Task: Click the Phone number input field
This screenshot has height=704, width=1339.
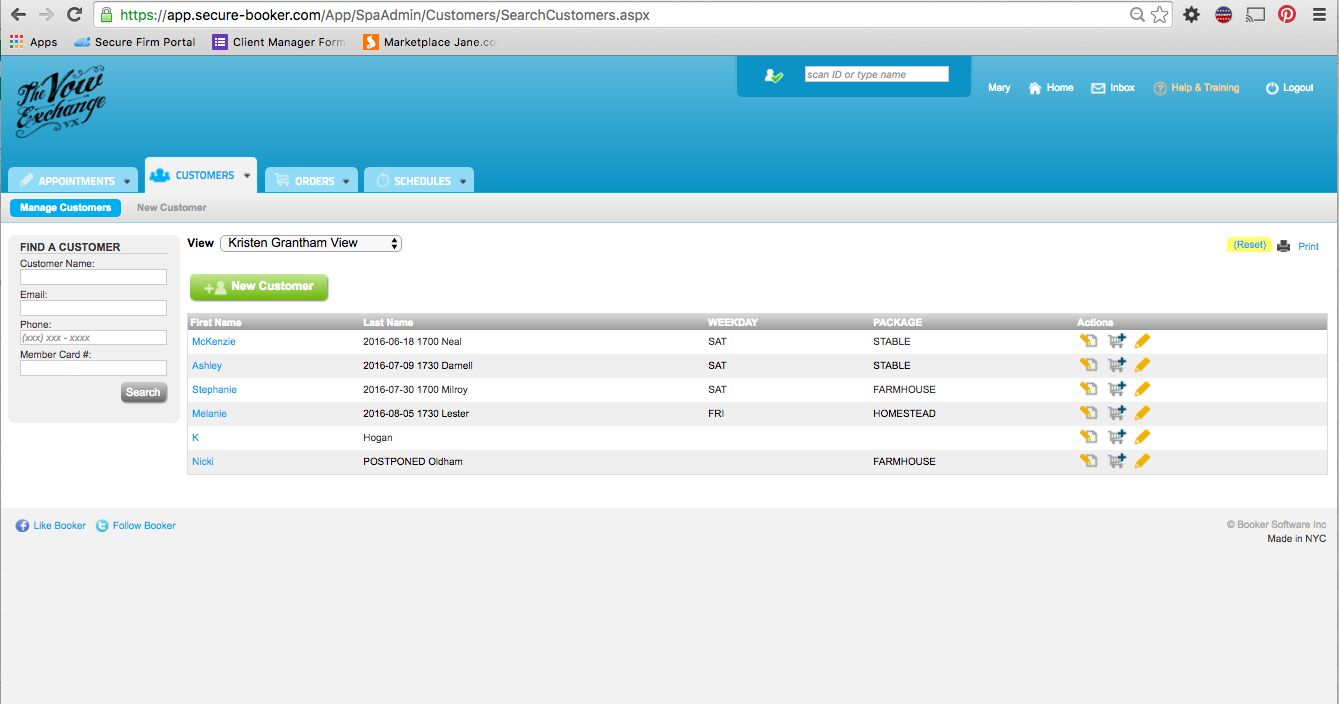Action: click(x=93, y=338)
